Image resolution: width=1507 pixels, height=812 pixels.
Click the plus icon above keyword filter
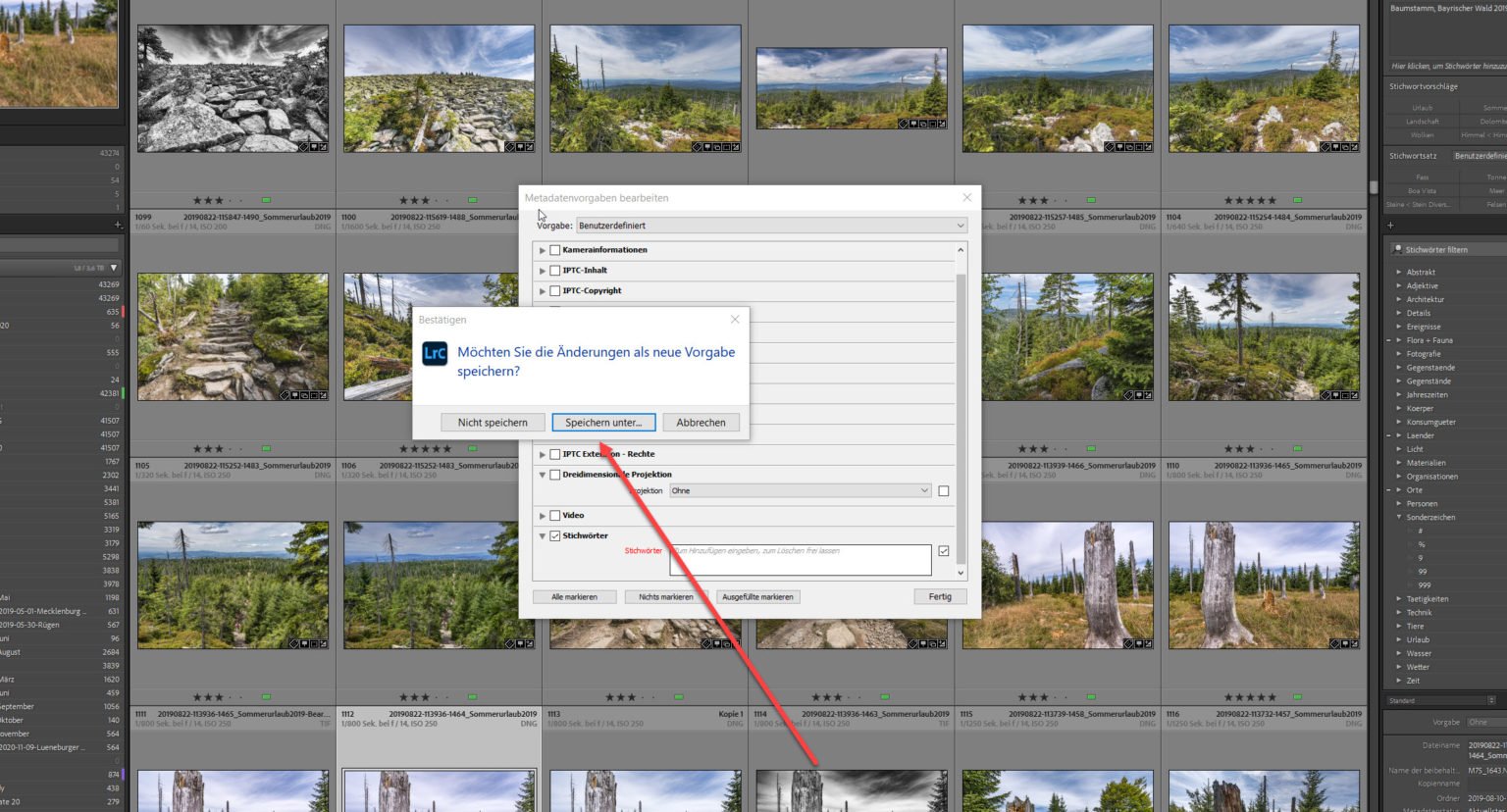pyautogui.click(x=1390, y=226)
